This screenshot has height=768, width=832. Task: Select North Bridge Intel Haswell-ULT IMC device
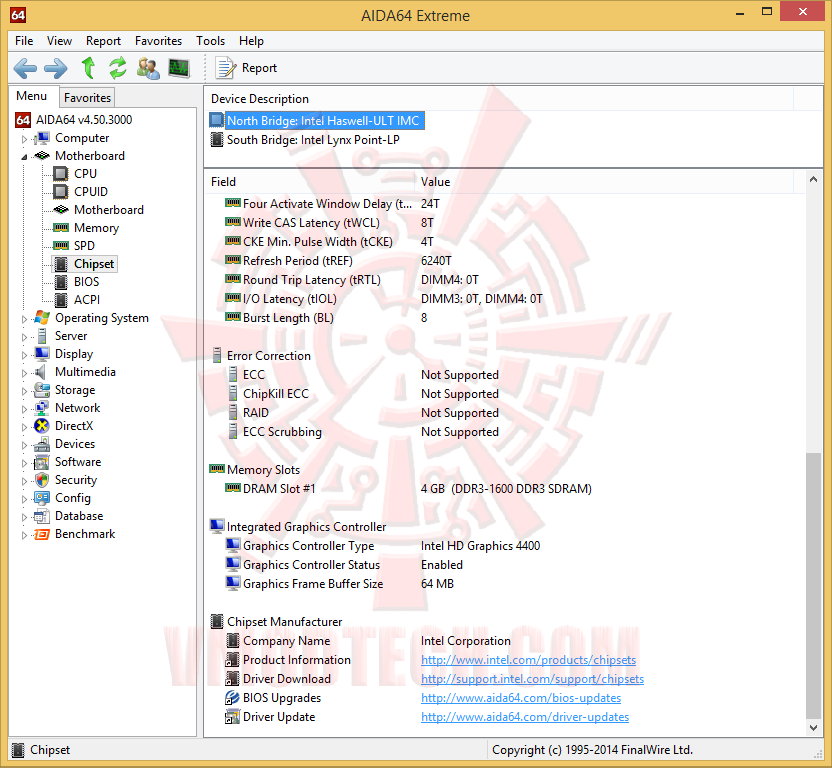point(323,121)
